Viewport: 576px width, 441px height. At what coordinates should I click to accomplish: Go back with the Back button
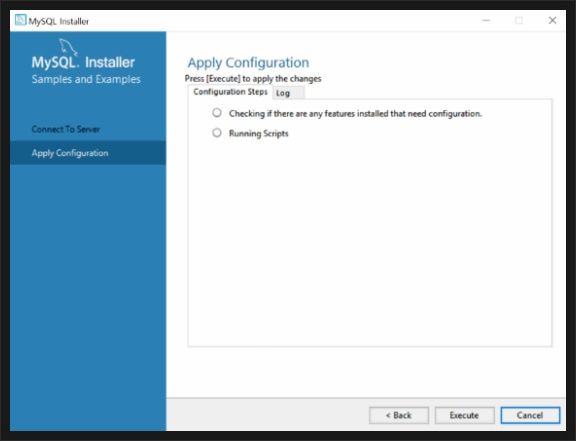[x=399, y=415]
